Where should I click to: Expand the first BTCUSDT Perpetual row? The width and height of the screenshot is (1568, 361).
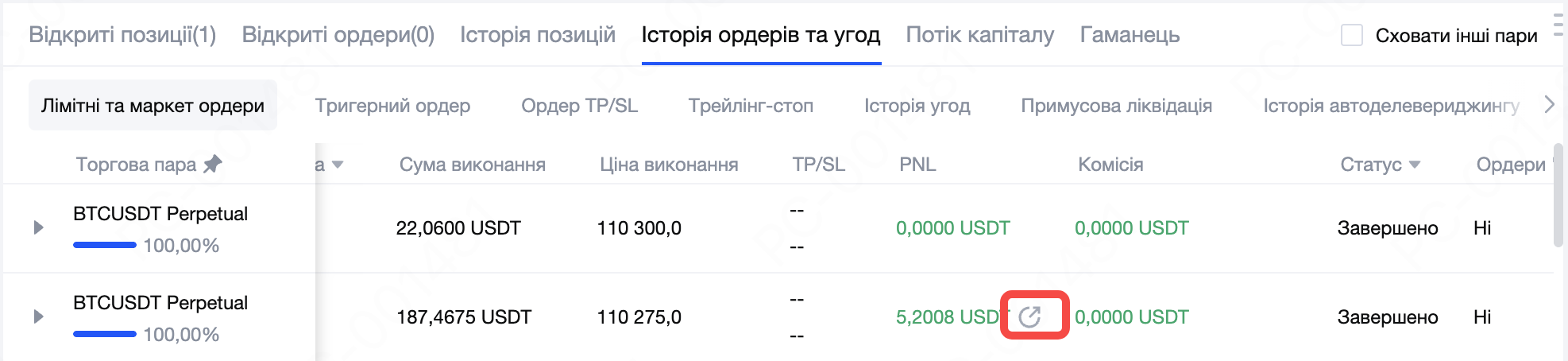coord(38,228)
